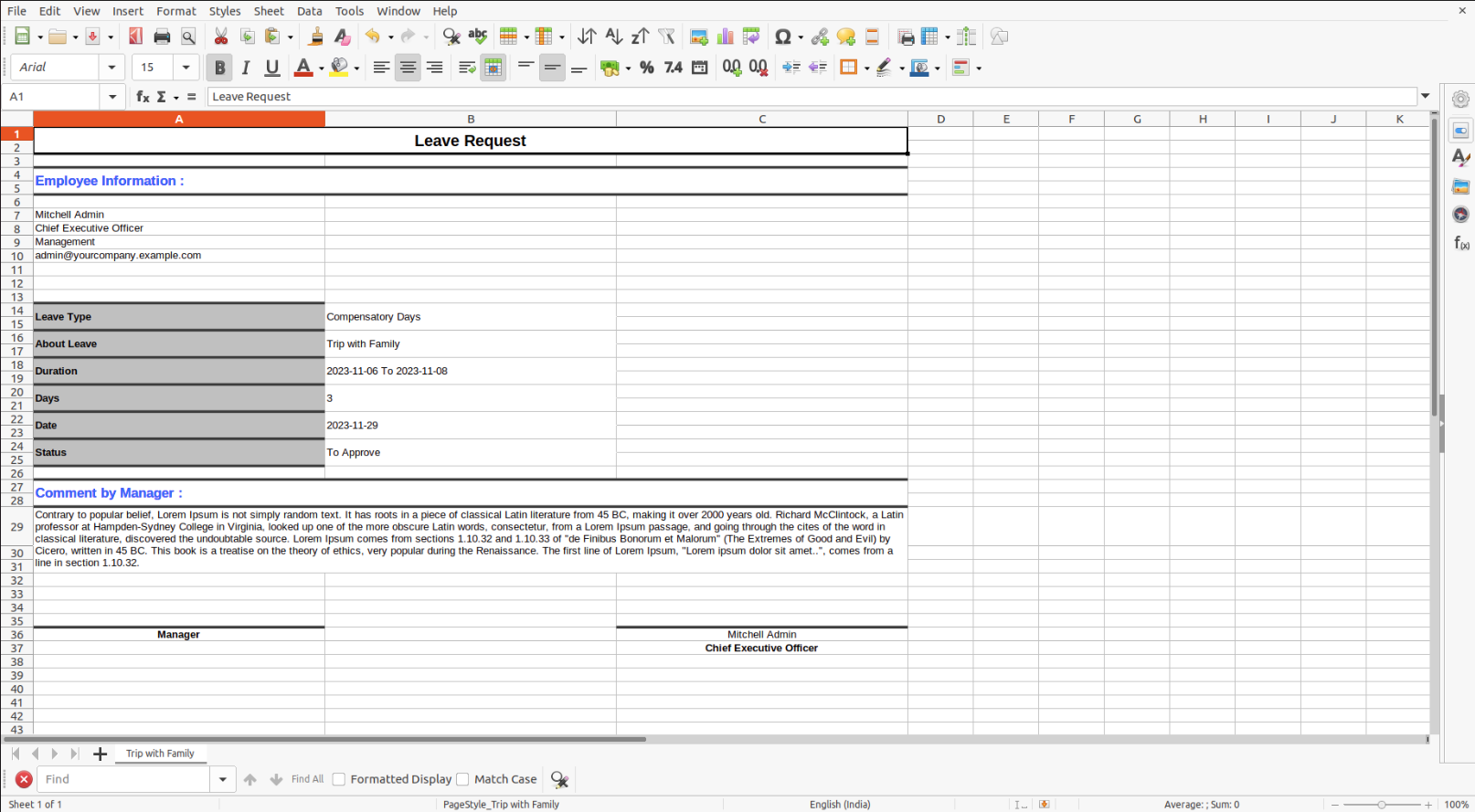Viewport: 1475px width, 812px height.
Task: Add decimal place icon
Action: click(732, 68)
